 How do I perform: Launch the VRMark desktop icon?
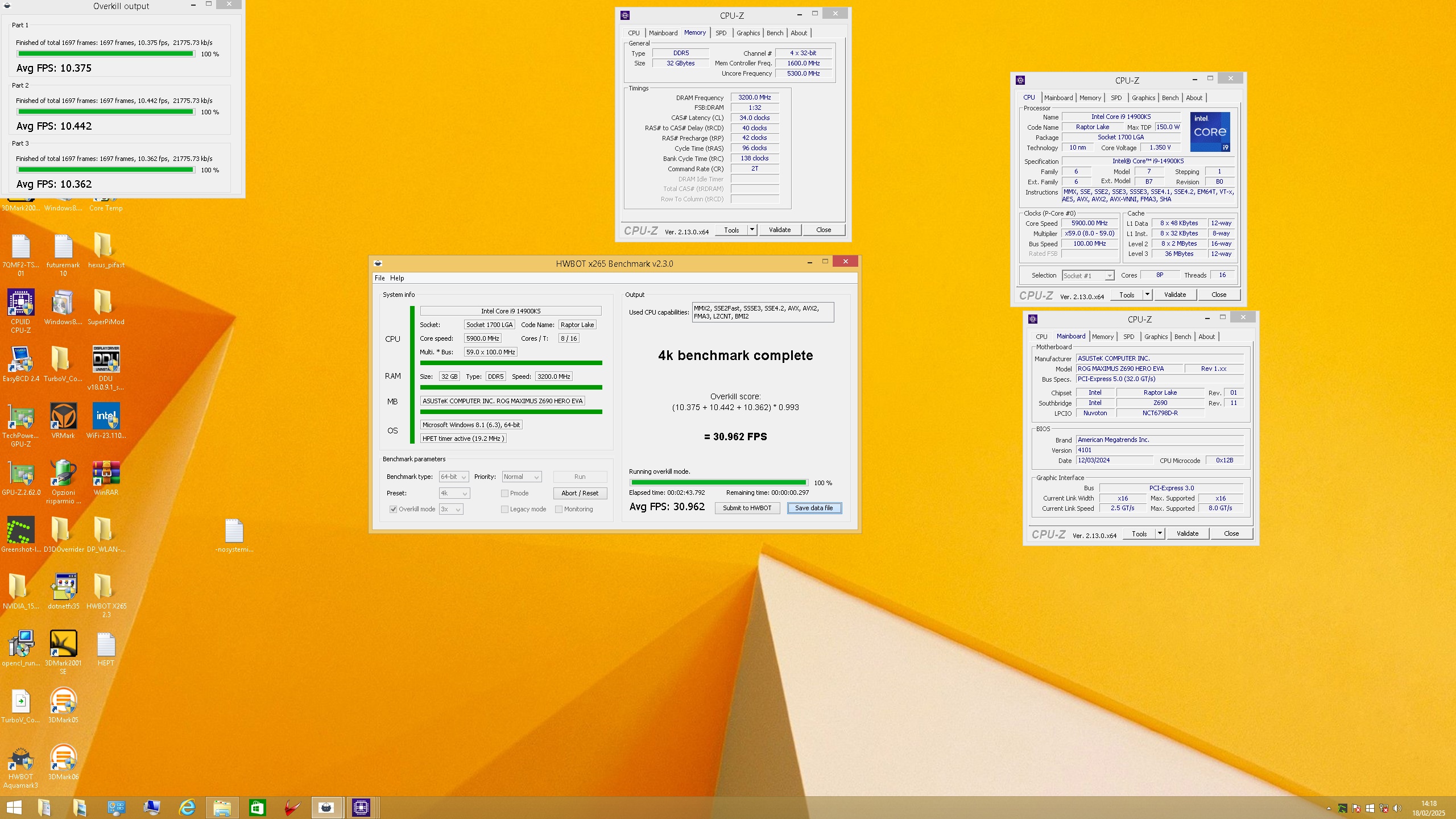[x=63, y=421]
